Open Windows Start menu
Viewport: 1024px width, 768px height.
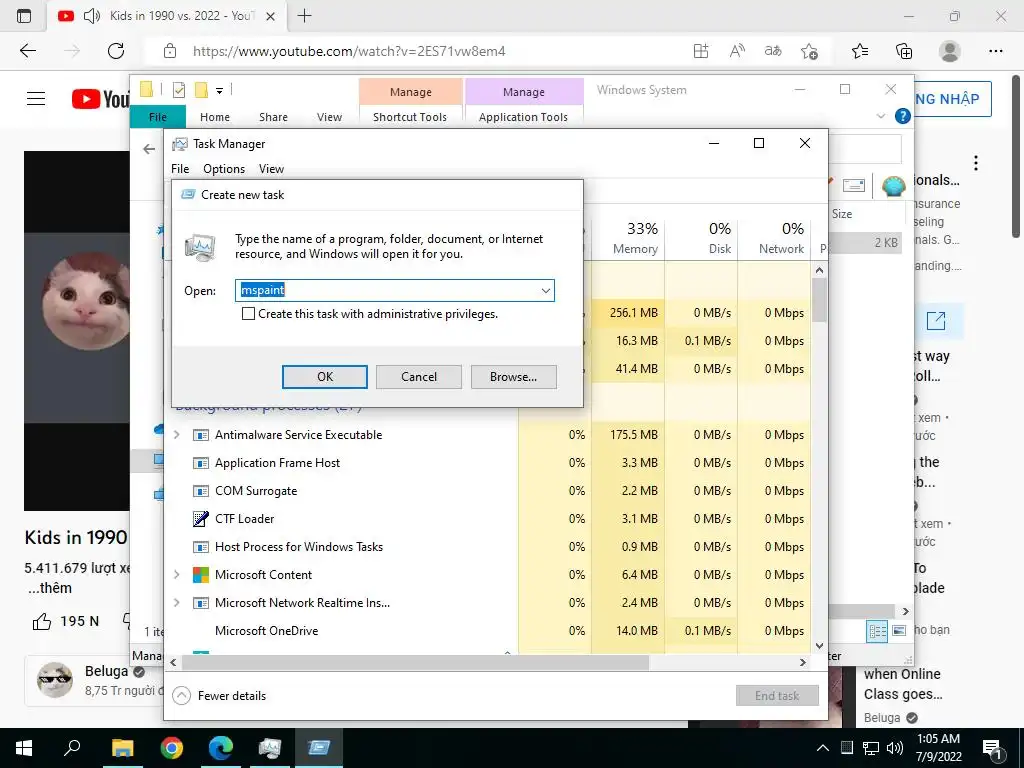tap(24, 748)
